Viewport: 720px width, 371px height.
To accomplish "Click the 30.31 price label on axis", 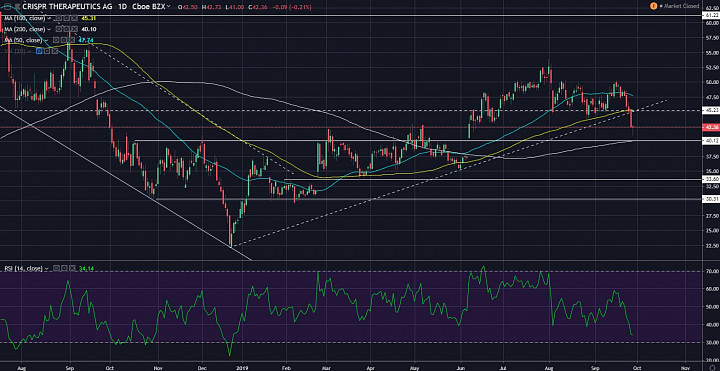I will point(712,199).
